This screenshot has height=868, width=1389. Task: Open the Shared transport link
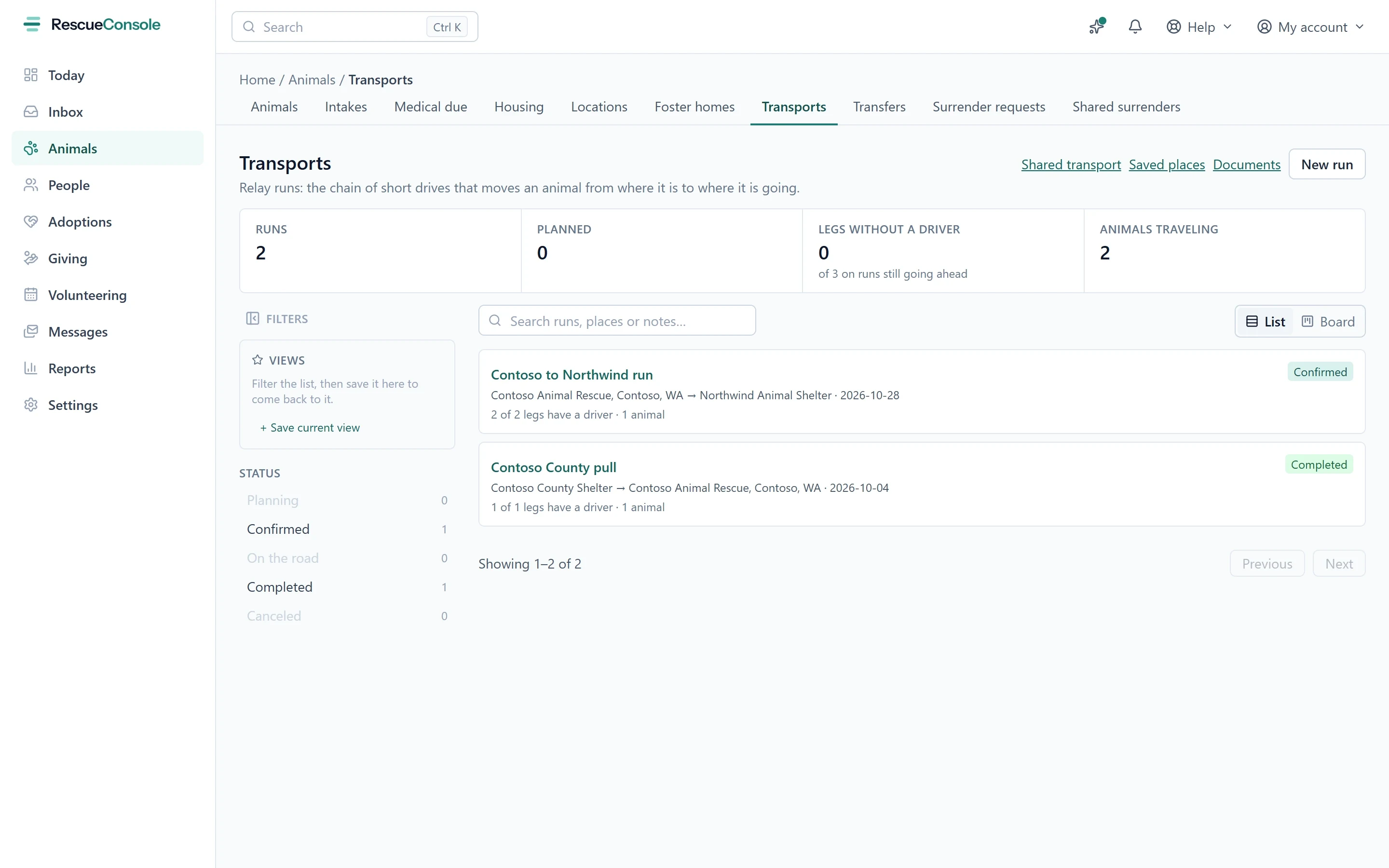[x=1071, y=165]
